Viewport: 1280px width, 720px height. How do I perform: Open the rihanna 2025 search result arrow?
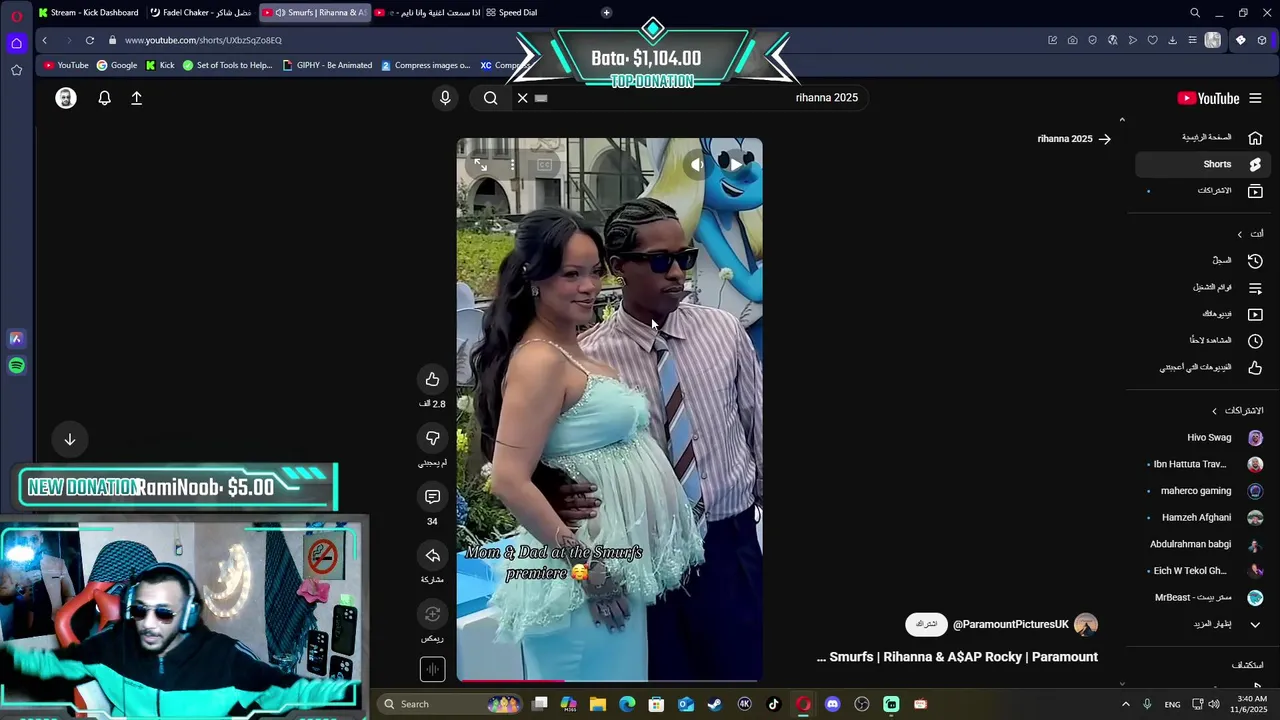click(x=1104, y=139)
